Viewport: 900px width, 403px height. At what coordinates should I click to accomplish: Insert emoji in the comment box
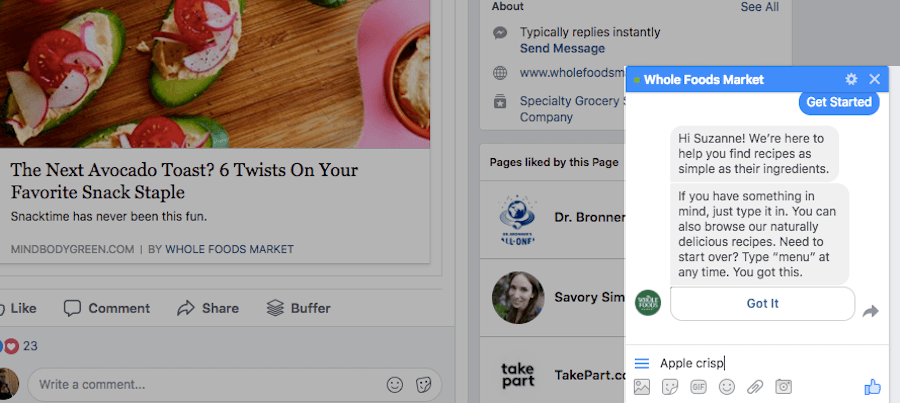(395, 385)
